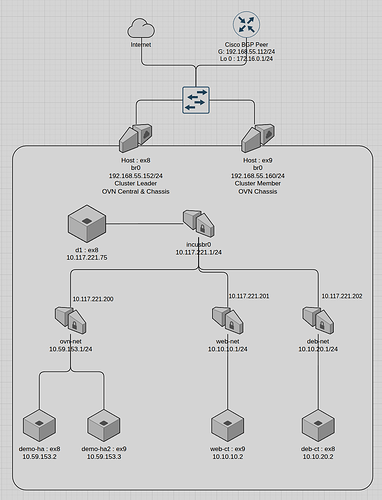The width and height of the screenshot is (382, 500).
Task: Select the 'deb-ct : ex8' label
Action: click(318, 449)
